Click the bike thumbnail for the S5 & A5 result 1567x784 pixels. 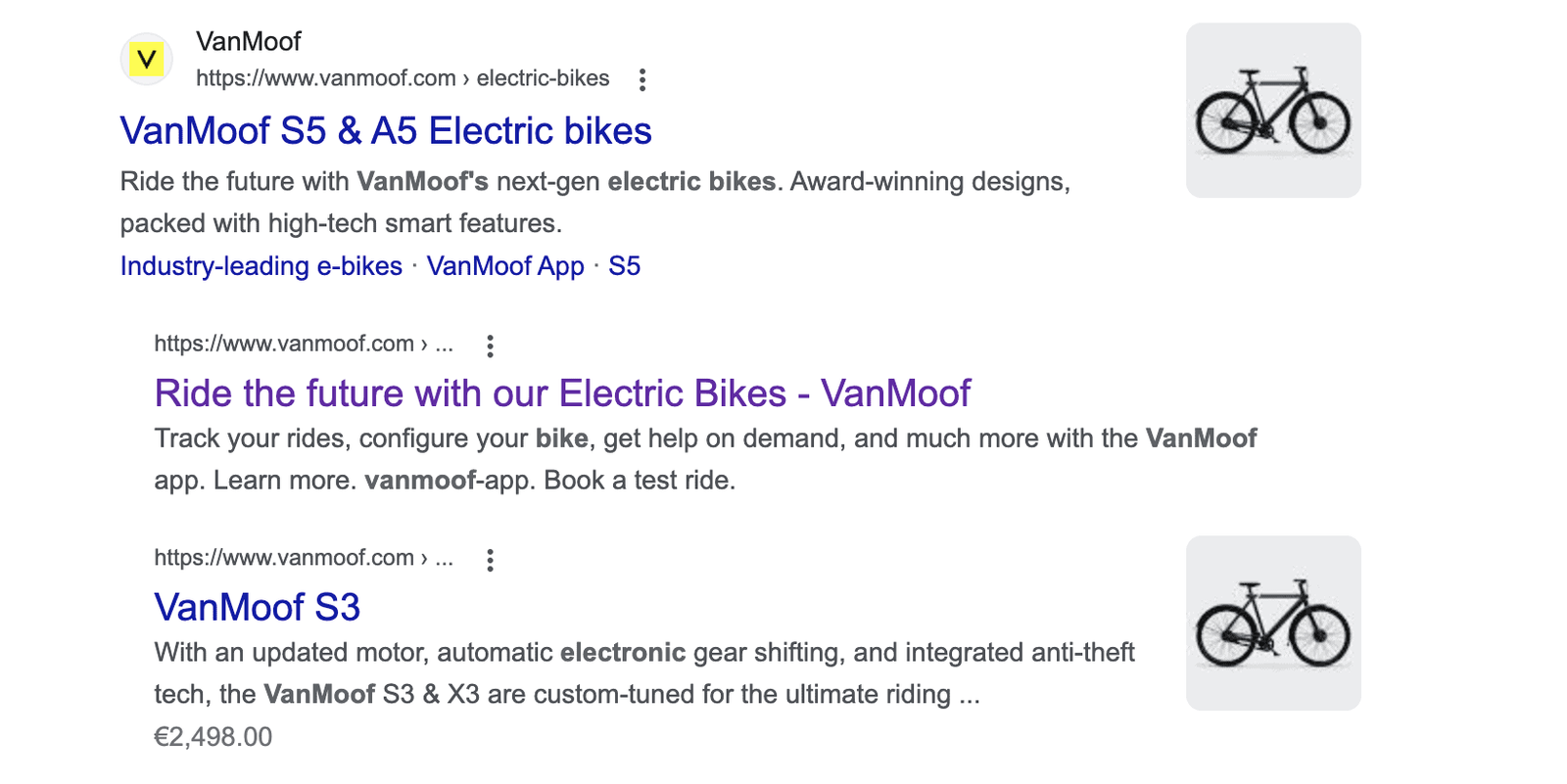[x=1273, y=111]
